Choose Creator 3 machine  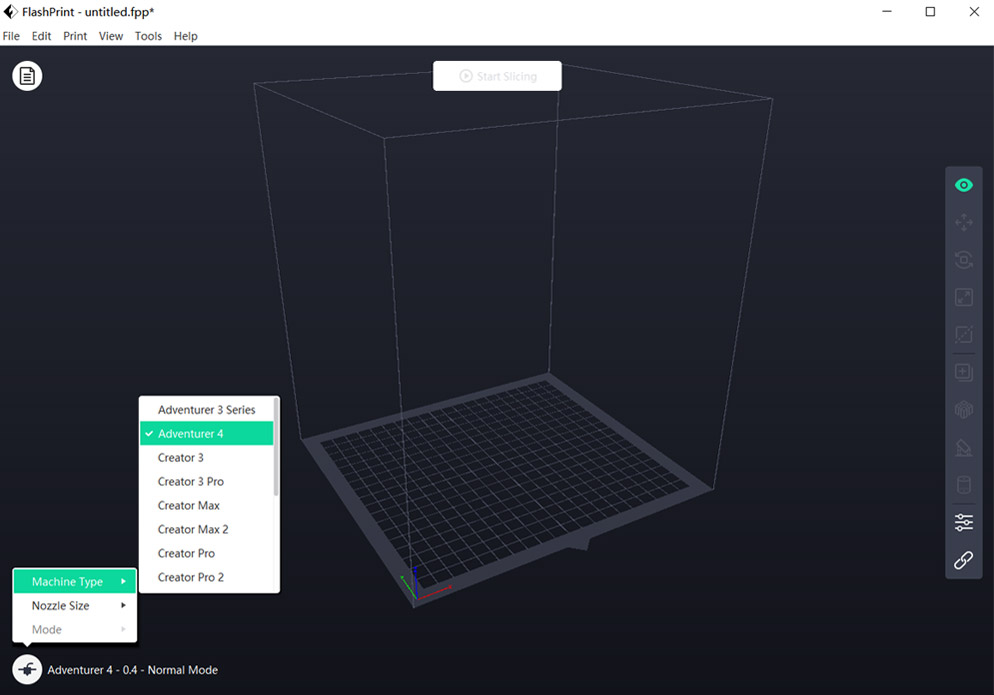pos(207,458)
